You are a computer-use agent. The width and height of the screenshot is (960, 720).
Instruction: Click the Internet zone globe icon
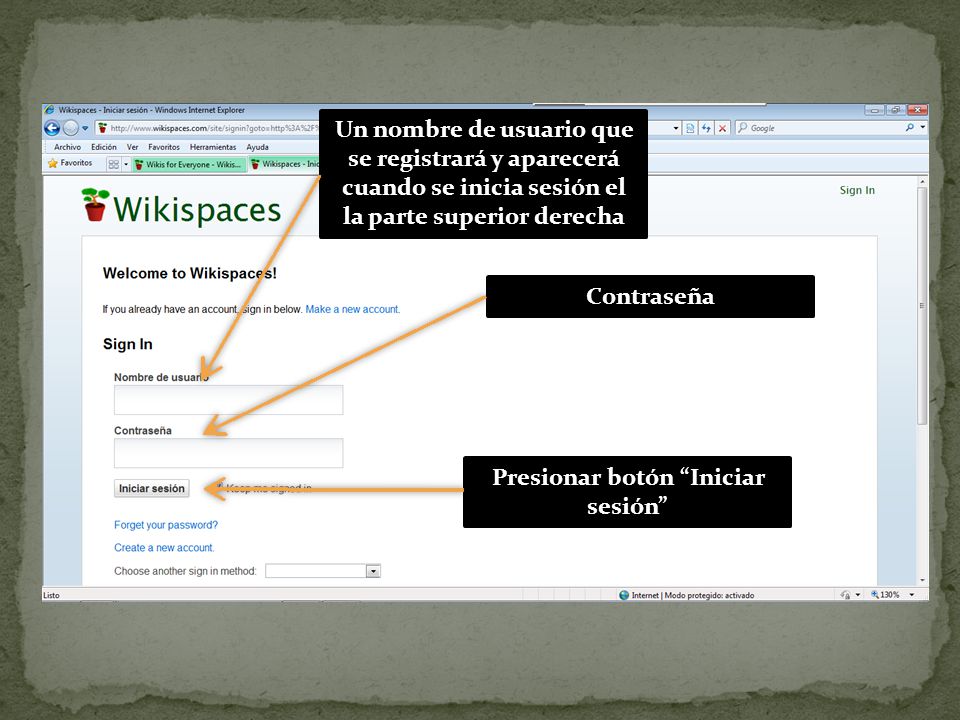[624, 595]
